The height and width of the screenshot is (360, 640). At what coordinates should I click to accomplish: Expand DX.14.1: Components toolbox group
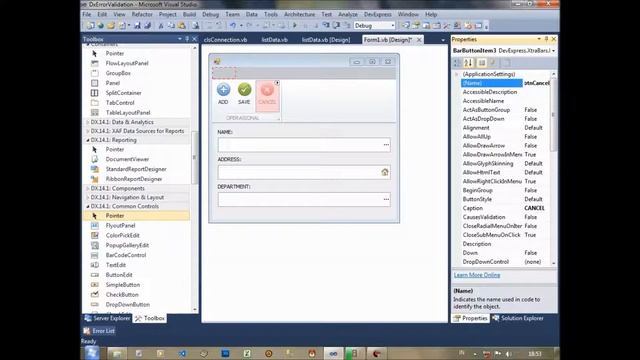(88, 189)
